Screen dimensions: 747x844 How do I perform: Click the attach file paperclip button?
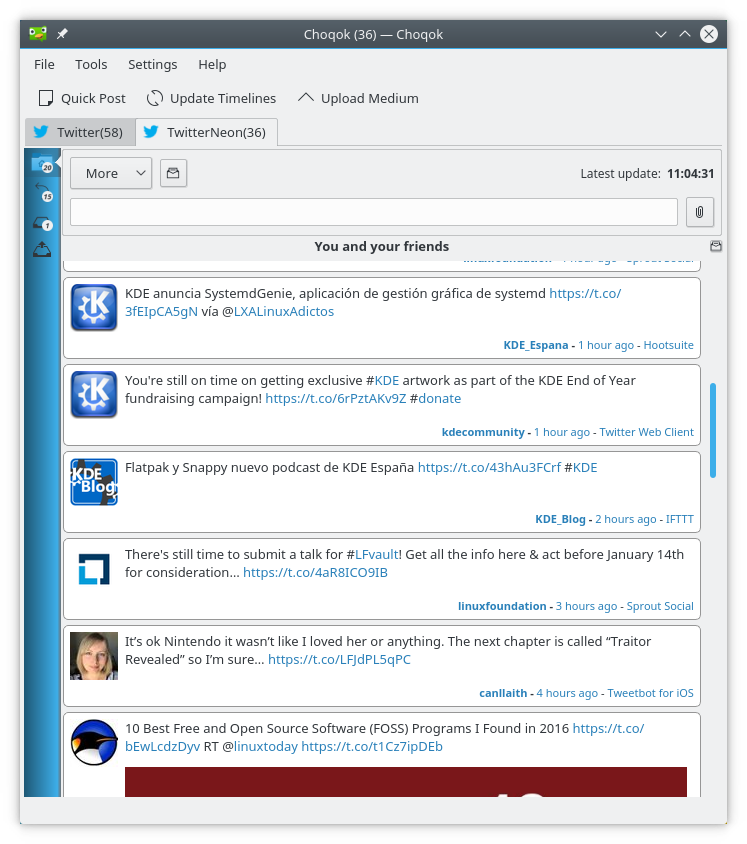point(699,212)
